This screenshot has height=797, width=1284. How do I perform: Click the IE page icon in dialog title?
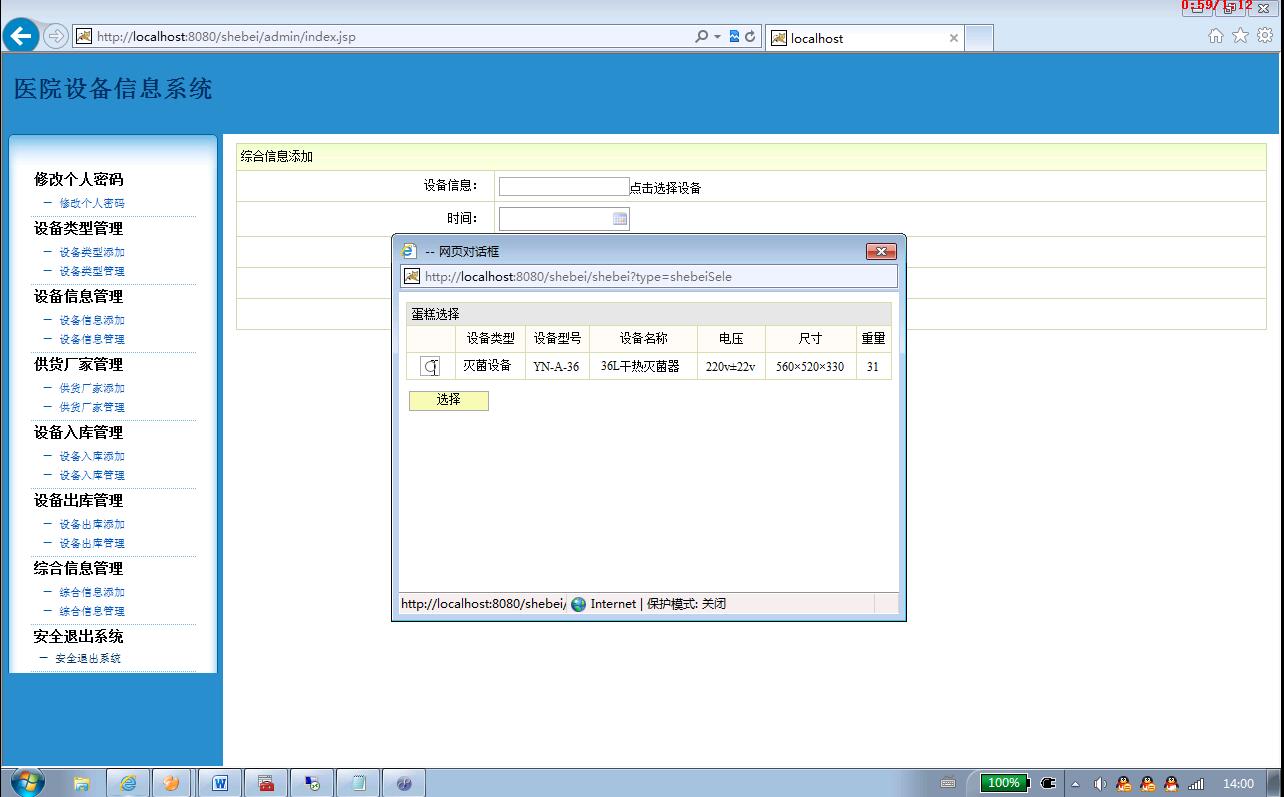(409, 251)
